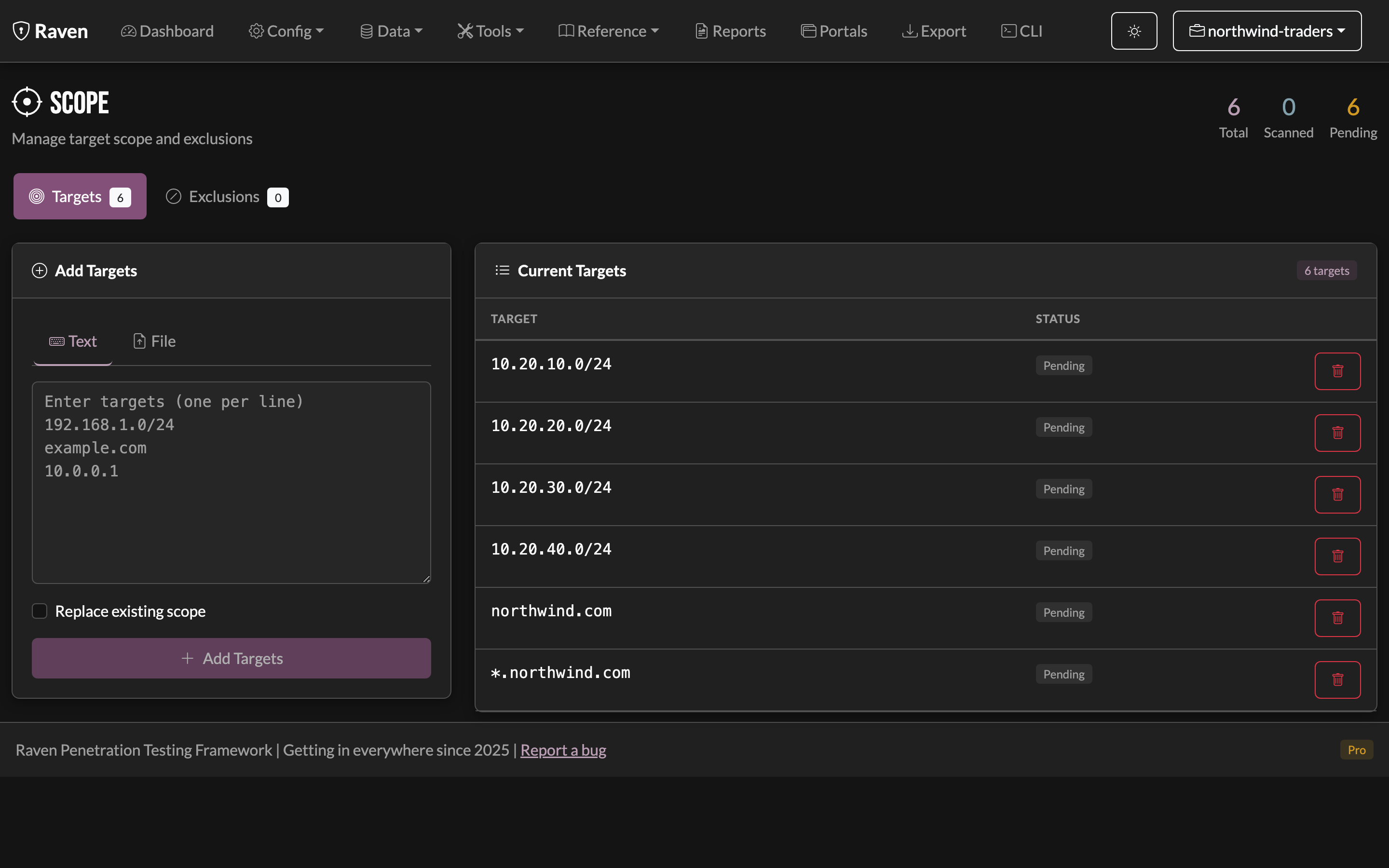Image resolution: width=1389 pixels, height=868 pixels.
Task: Click the Tools wrench icon
Action: pyautogui.click(x=465, y=31)
